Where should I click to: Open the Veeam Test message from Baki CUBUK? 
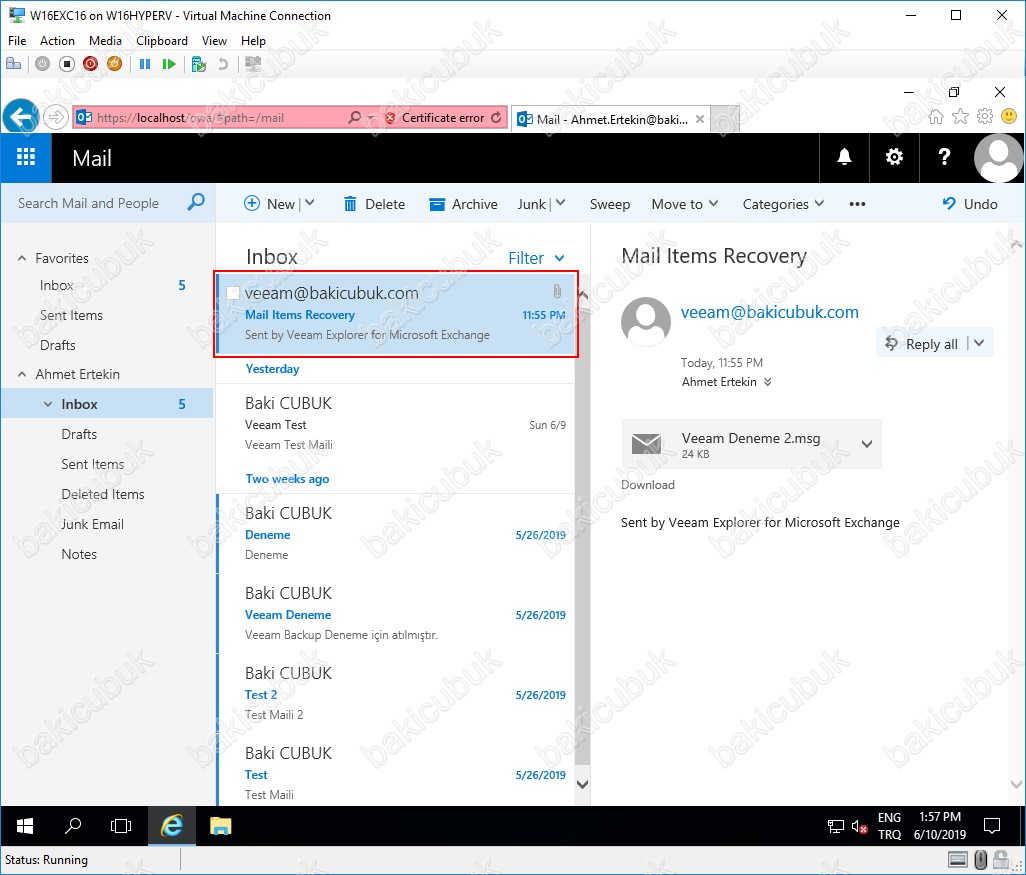click(x=397, y=423)
